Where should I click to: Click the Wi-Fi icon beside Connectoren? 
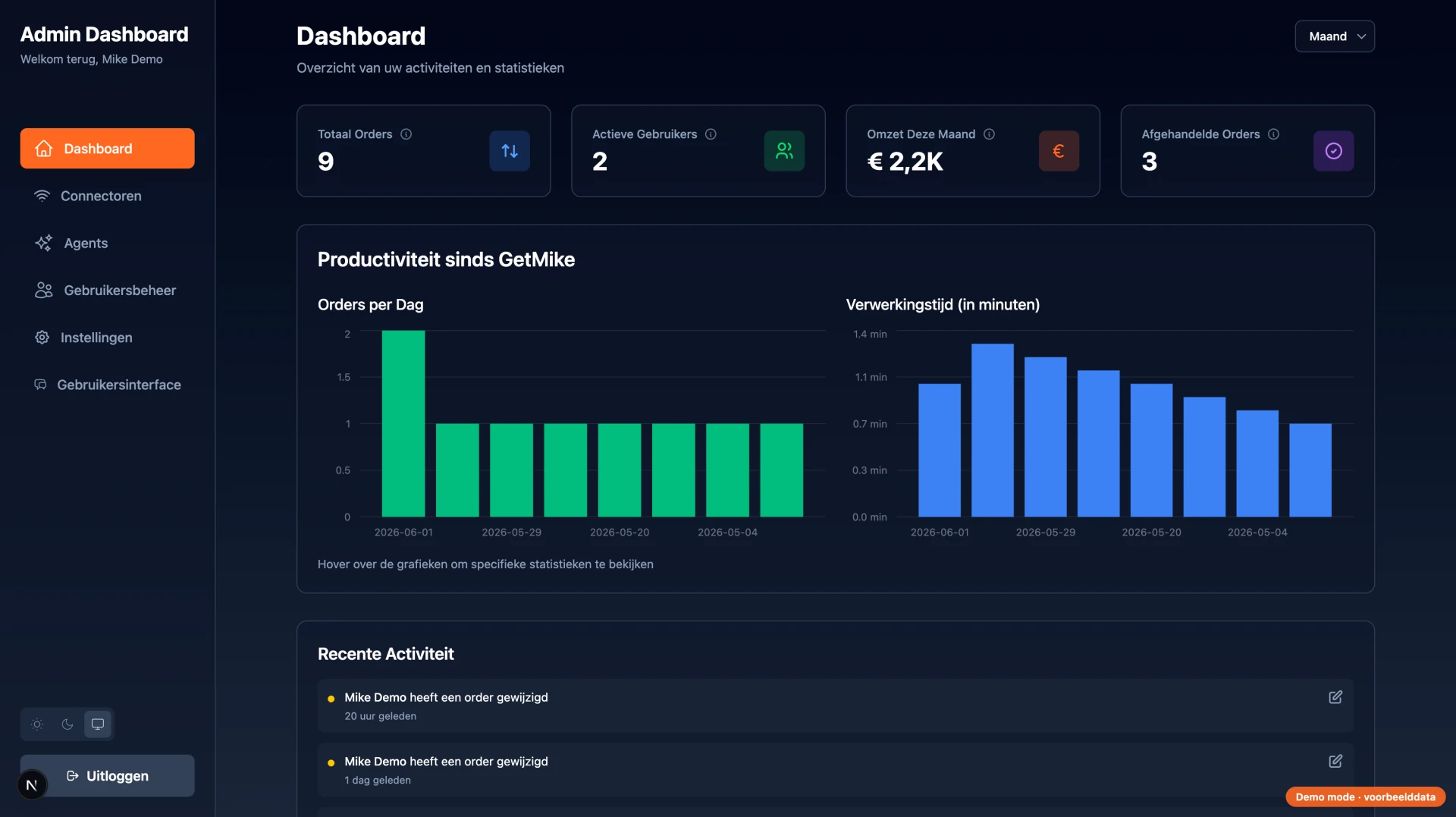coord(42,196)
